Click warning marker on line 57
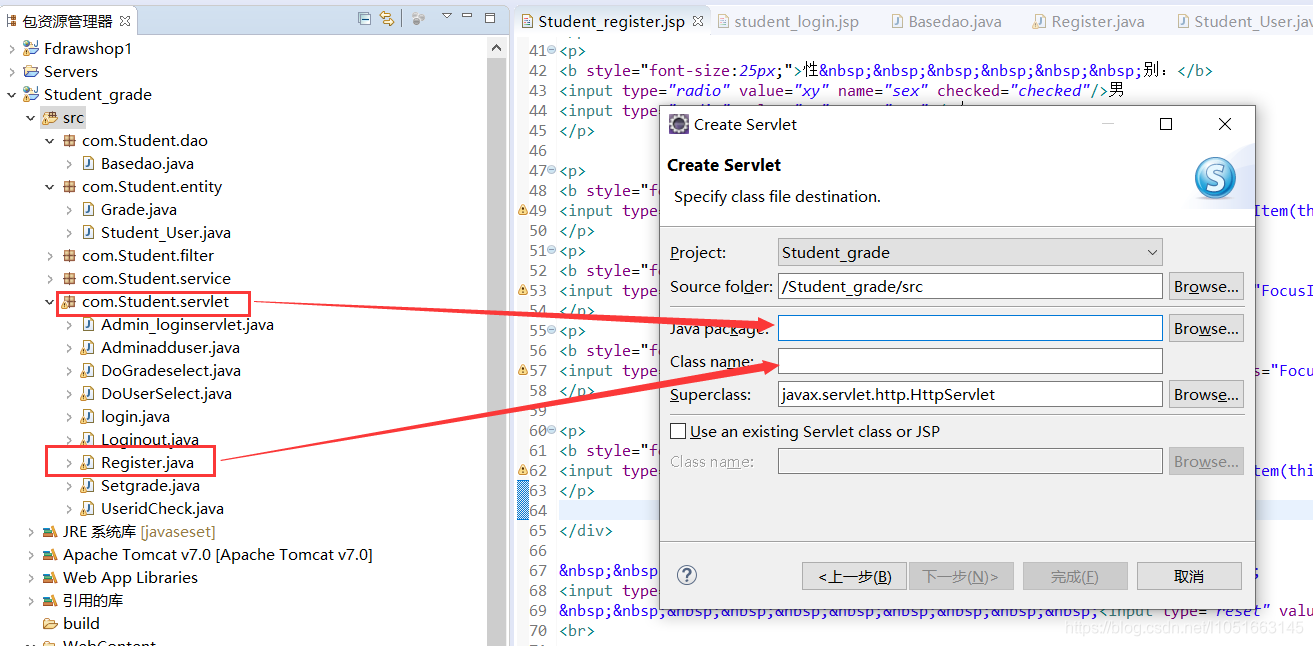Viewport: 1313px width, 646px height. [522, 370]
